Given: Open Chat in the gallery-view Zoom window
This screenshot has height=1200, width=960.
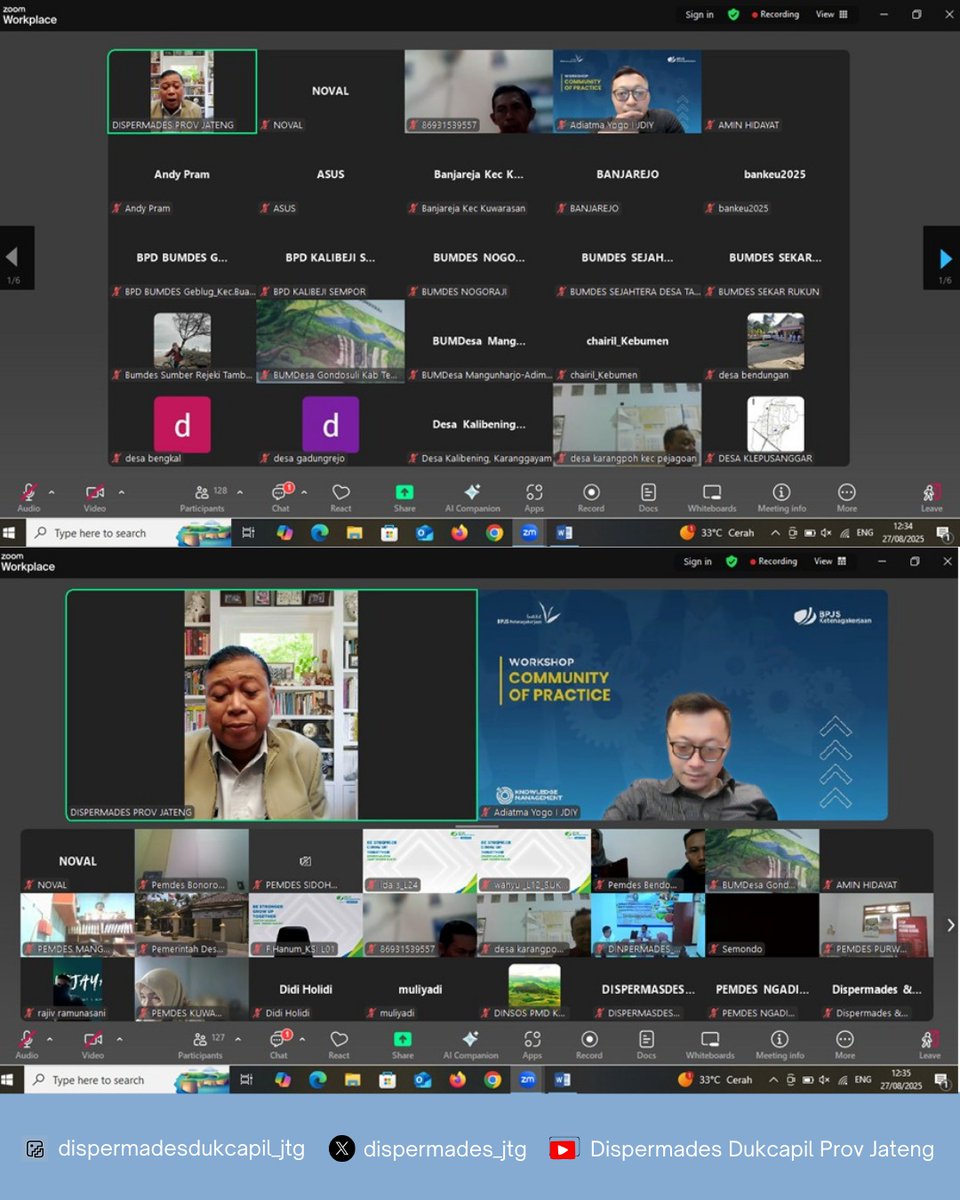Looking at the screenshot, I should point(281,497).
